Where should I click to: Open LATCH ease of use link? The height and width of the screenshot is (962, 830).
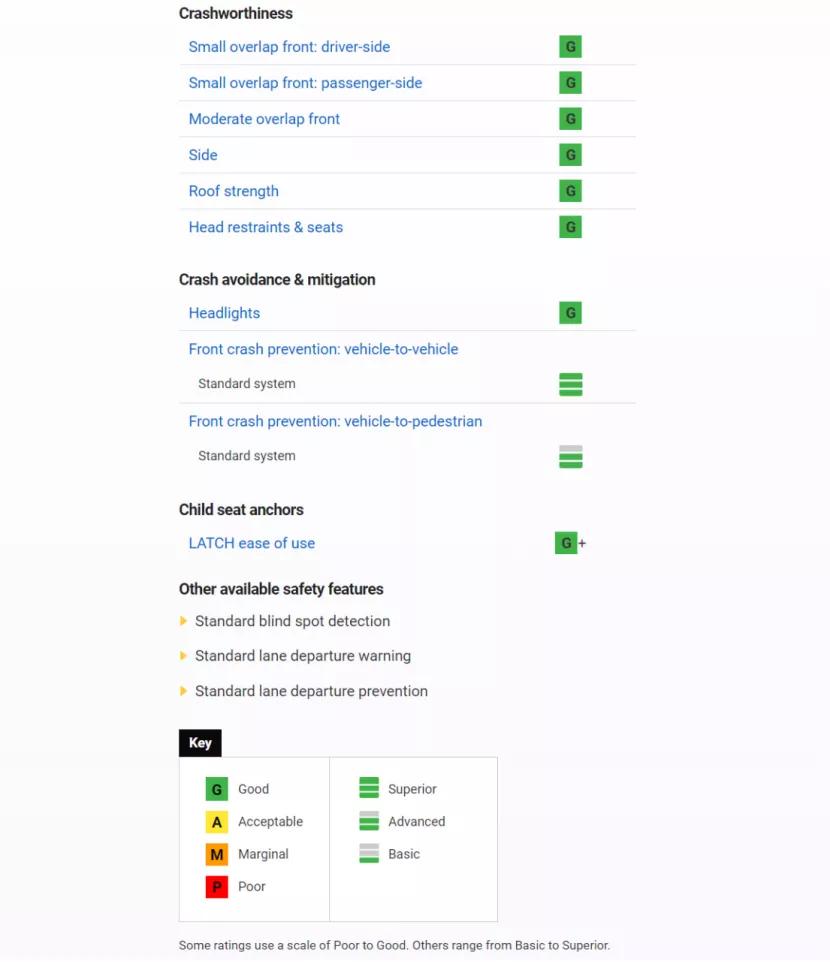tap(251, 543)
